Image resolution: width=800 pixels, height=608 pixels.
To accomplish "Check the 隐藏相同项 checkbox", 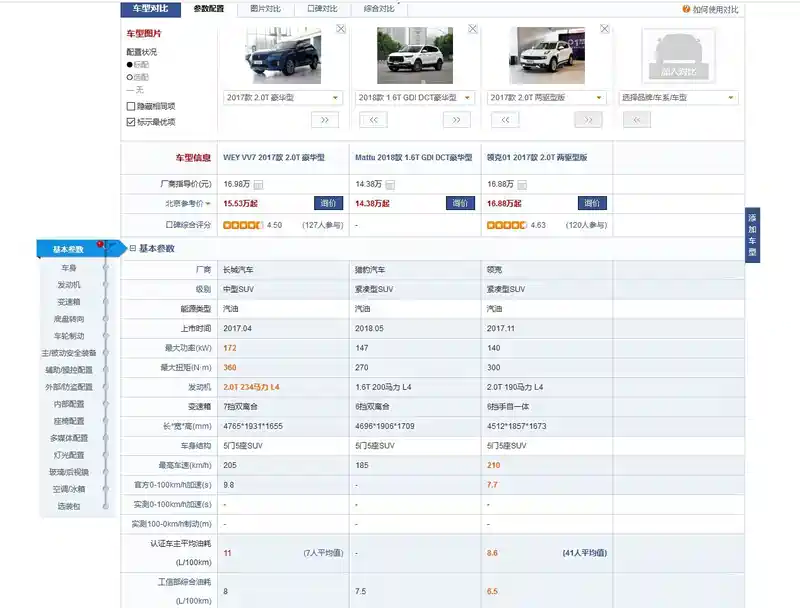I will (x=131, y=106).
